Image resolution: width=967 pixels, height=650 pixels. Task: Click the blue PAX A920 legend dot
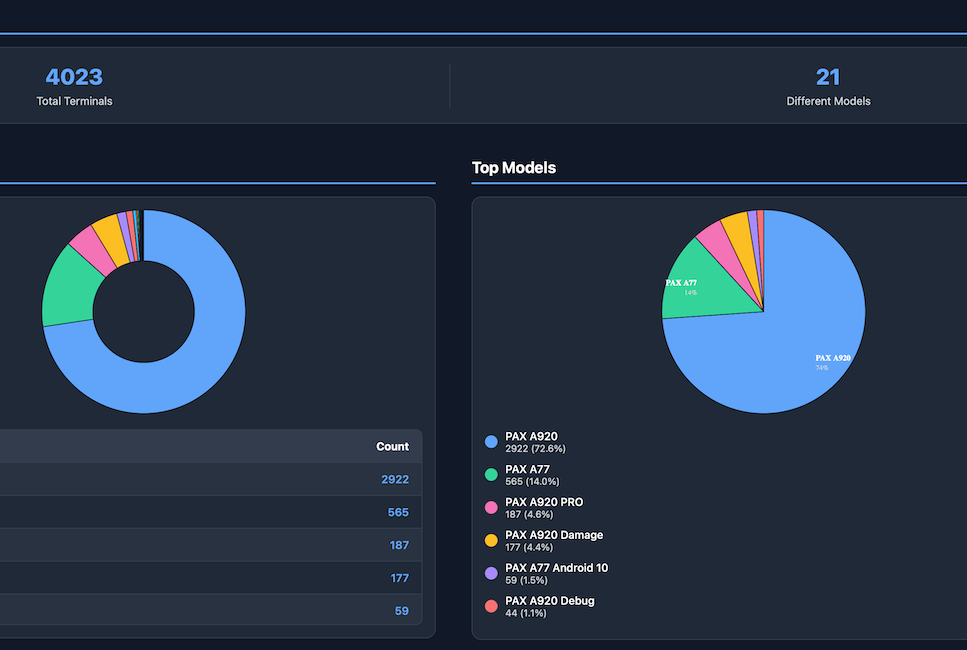click(x=491, y=442)
